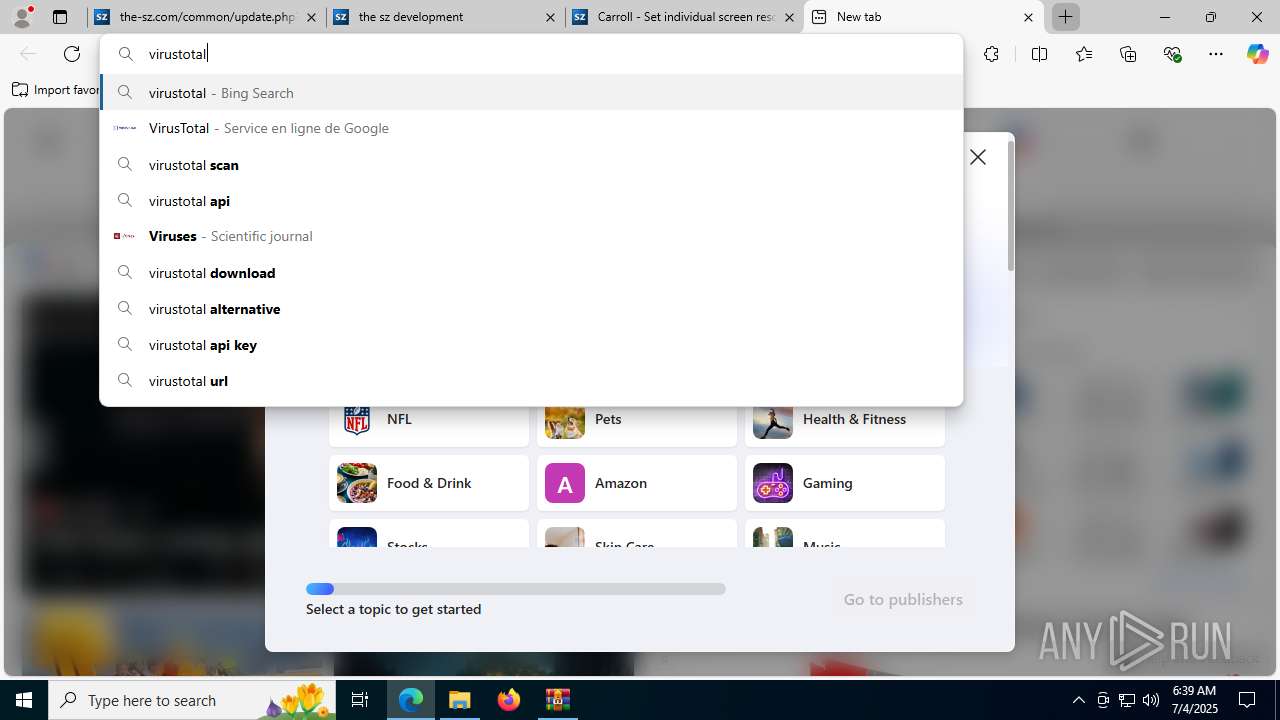This screenshot has height=720, width=1280.
Task: Open Settings and more ellipsis menu
Action: (1216, 54)
